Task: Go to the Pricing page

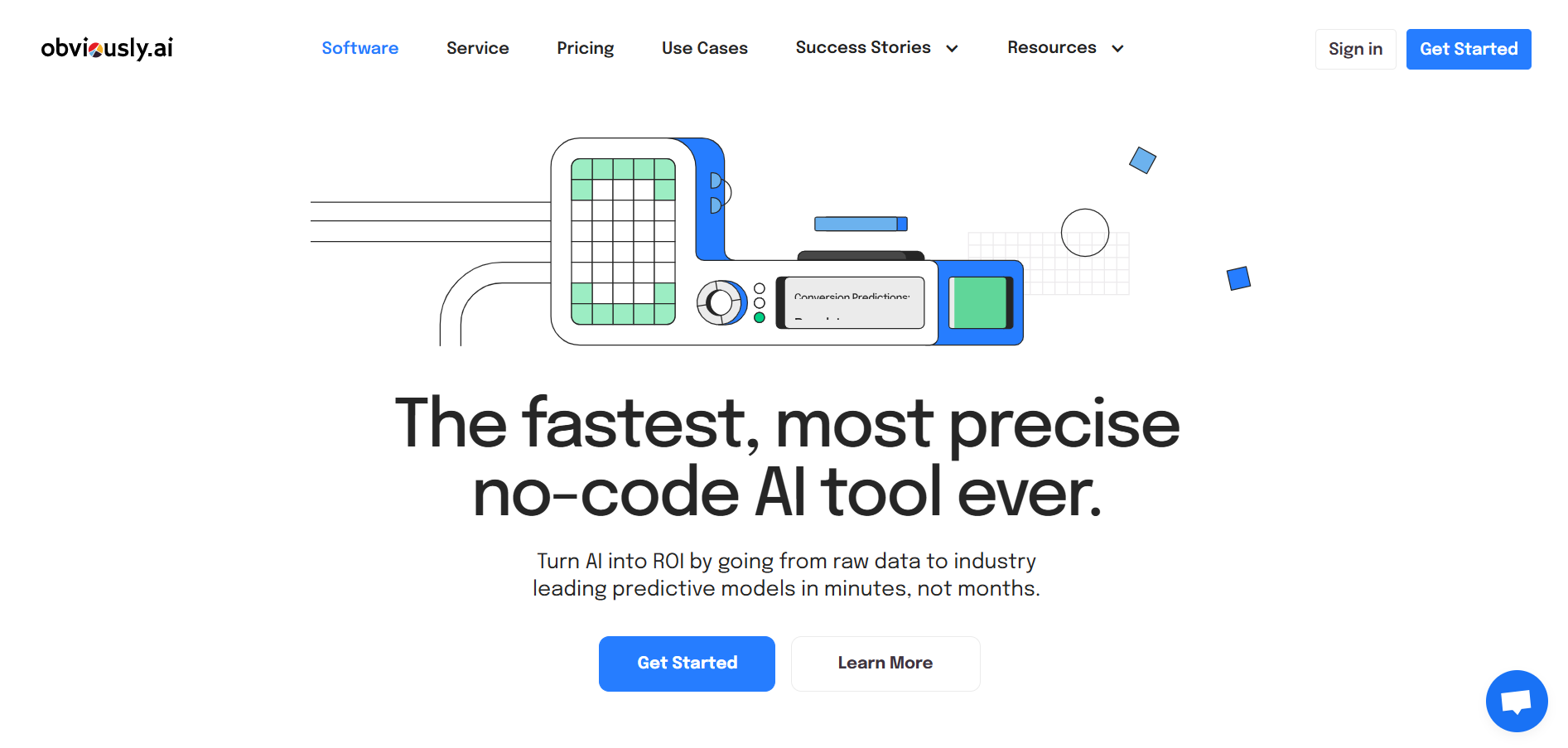Action: pyautogui.click(x=585, y=48)
